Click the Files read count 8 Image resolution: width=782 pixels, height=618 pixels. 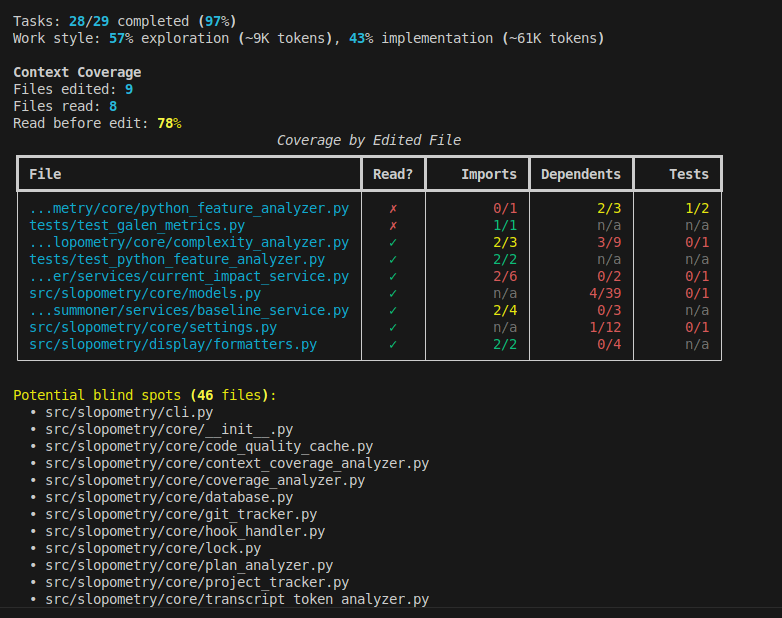(x=113, y=106)
